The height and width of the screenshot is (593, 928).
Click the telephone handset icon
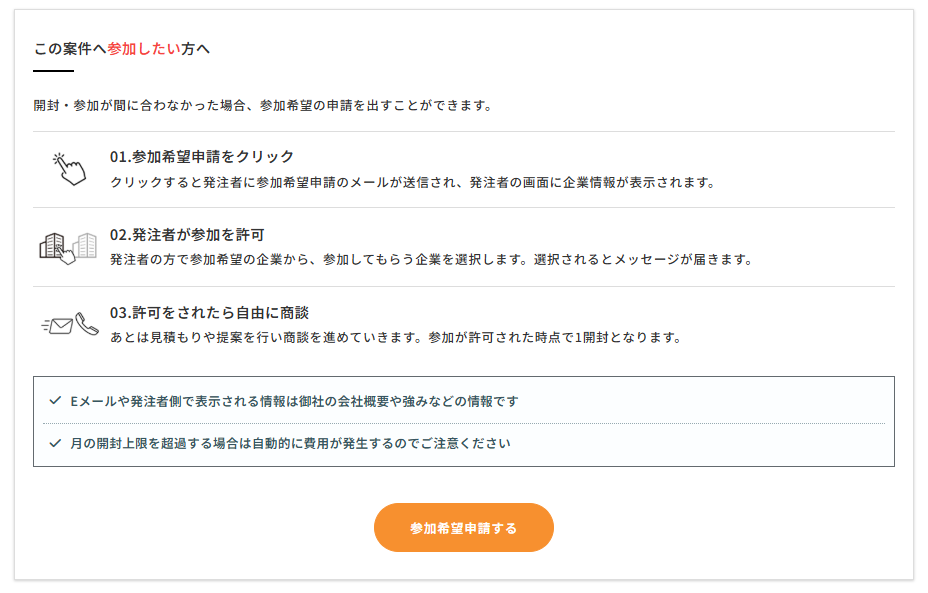tap(87, 323)
